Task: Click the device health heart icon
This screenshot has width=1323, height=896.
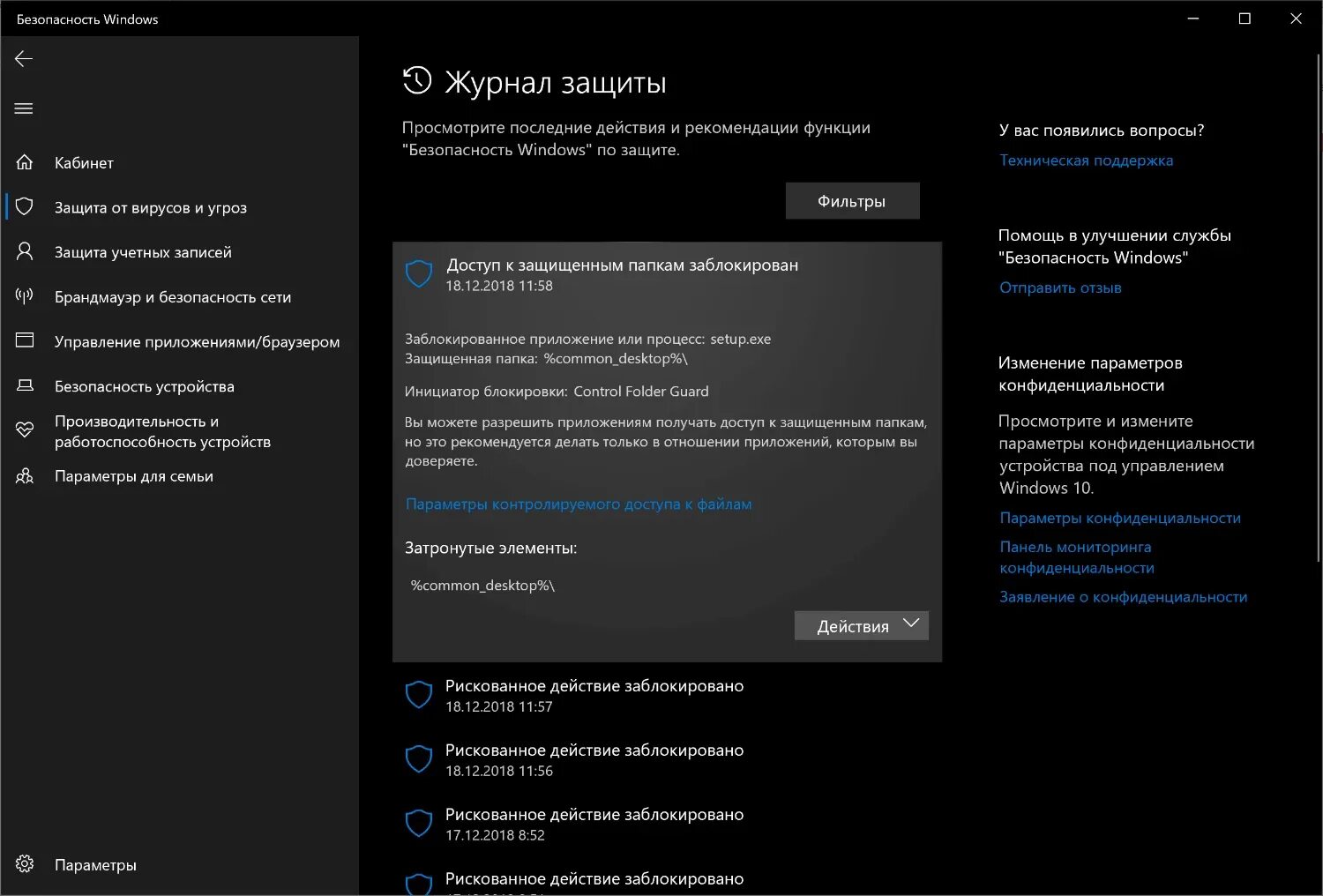Action: [25, 430]
